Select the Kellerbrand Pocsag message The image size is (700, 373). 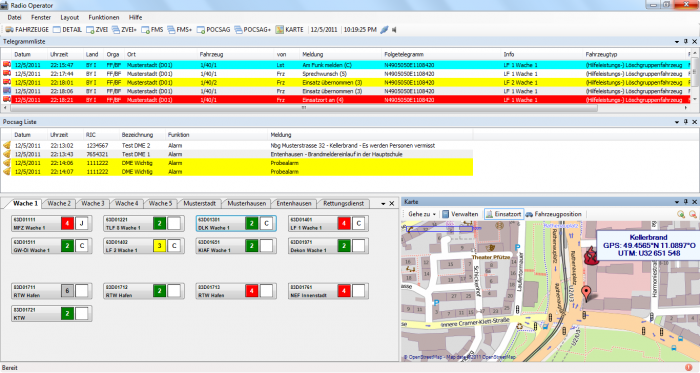click(x=238, y=145)
